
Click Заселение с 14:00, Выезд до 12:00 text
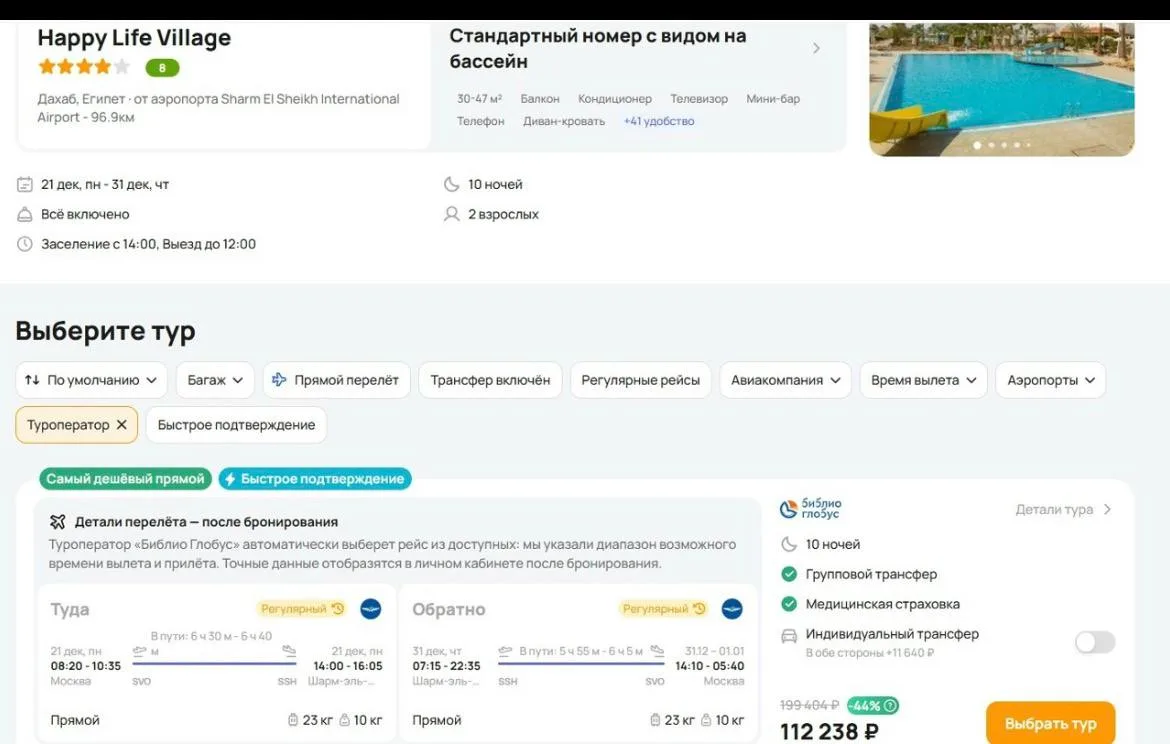[148, 244]
